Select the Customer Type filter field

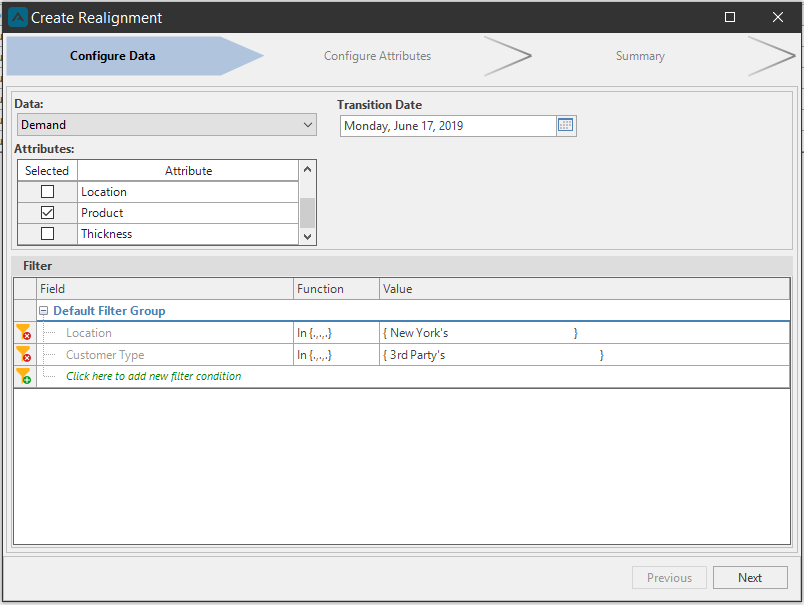105,355
